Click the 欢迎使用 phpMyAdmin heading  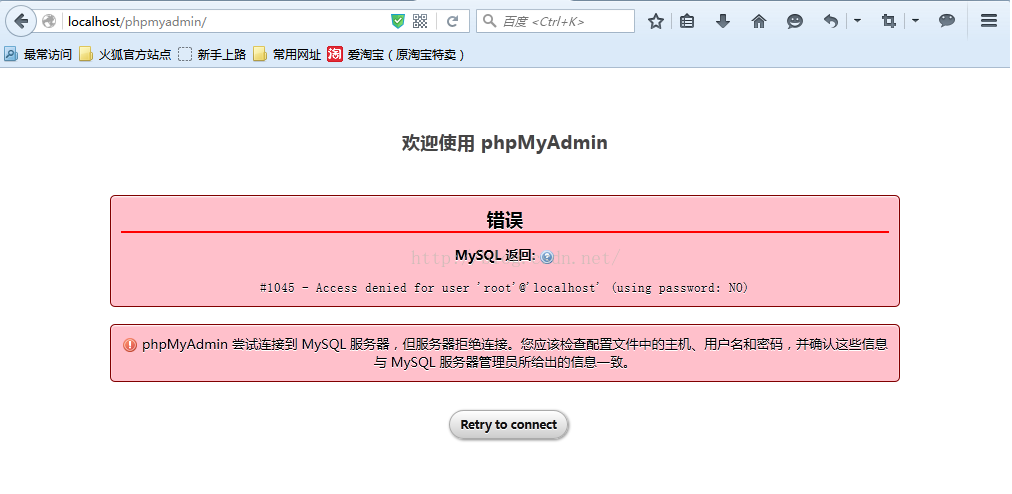505,143
